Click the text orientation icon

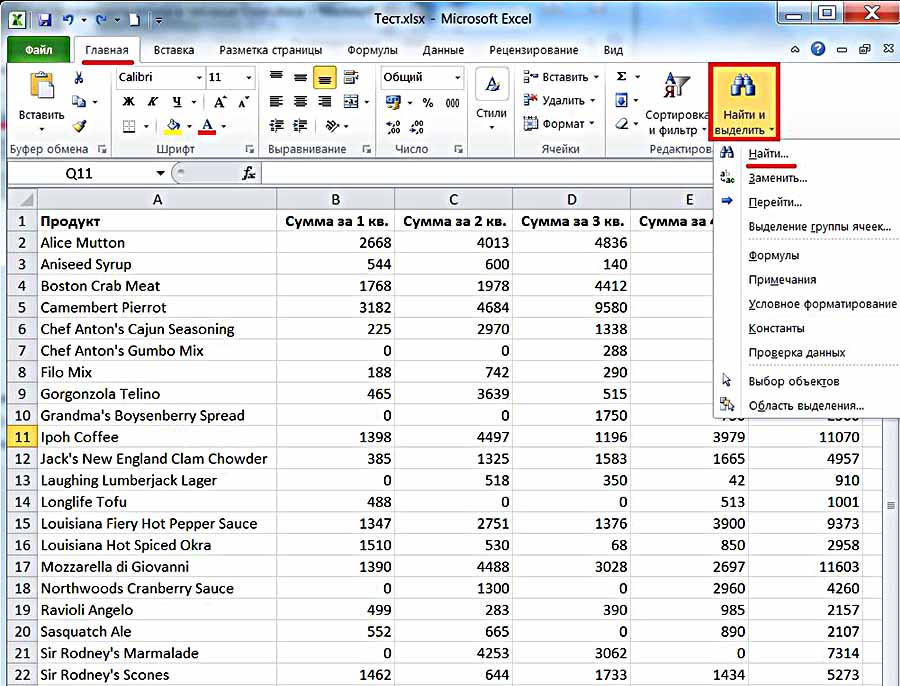coord(332,126)
